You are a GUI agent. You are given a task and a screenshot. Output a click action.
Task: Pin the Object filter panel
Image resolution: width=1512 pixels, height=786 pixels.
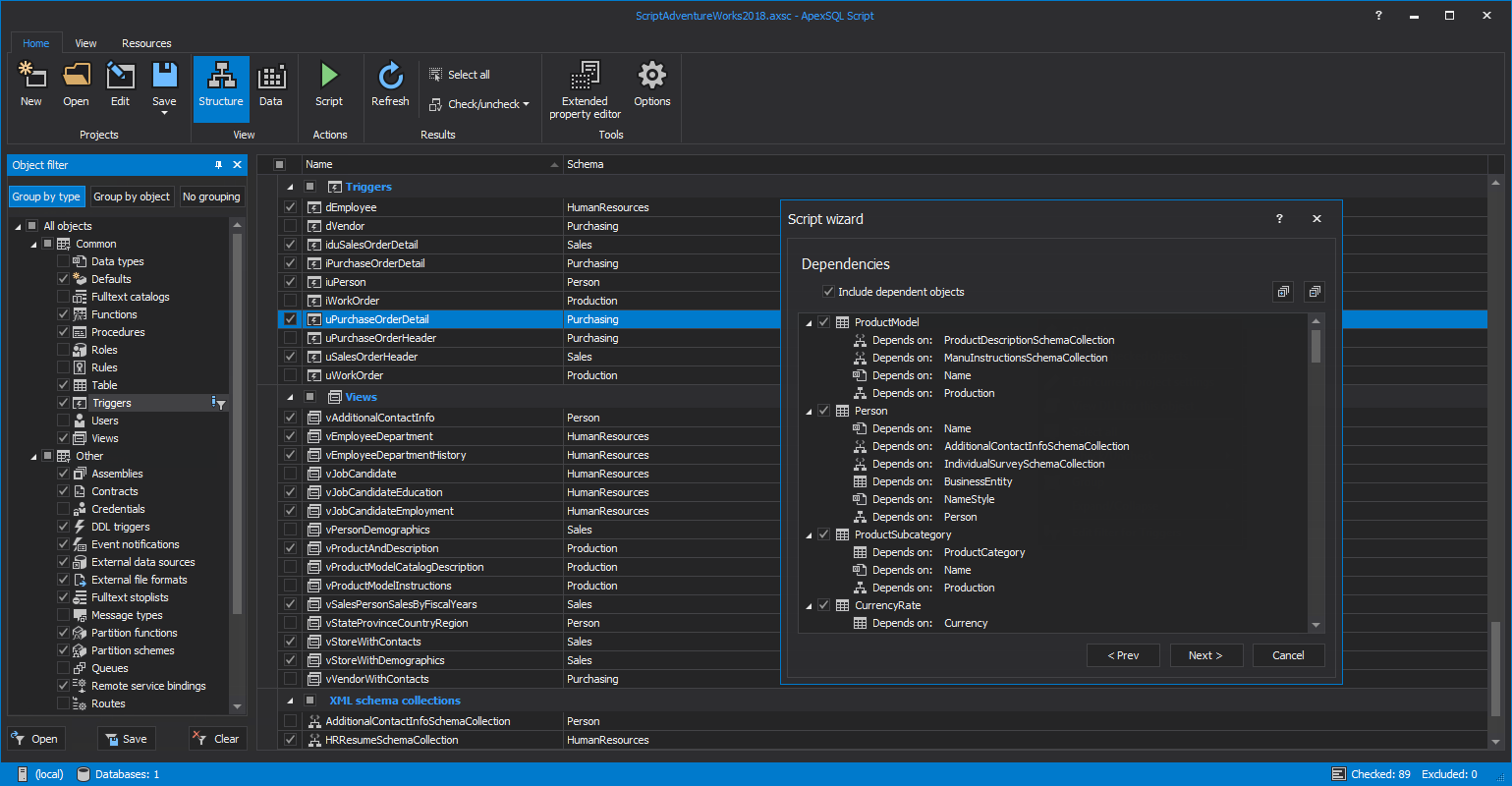pyautogui.click(x=218, y=165)
